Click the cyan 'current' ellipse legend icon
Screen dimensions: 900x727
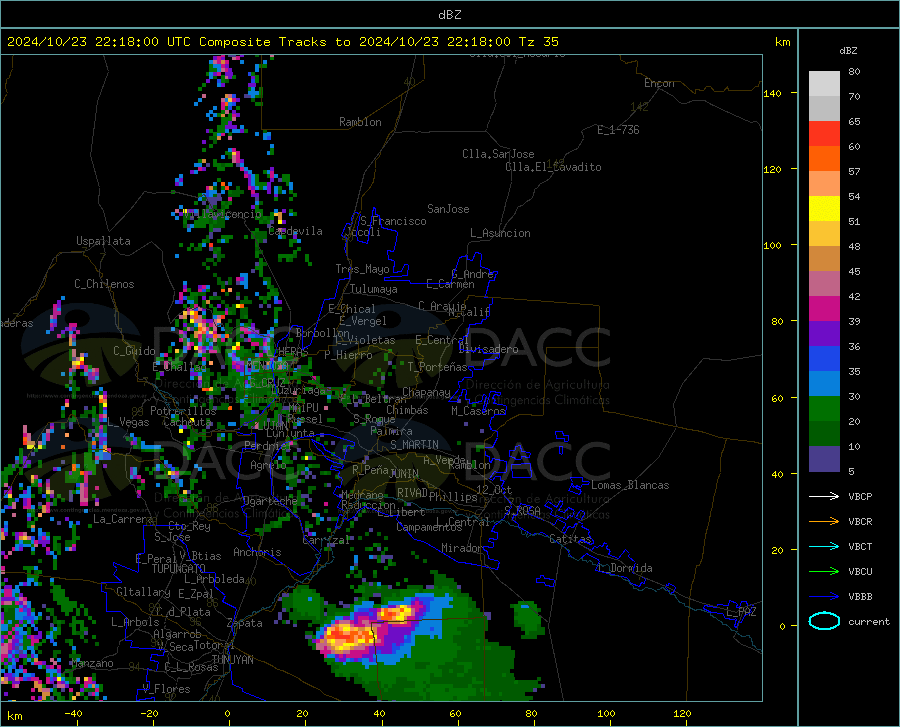[x=824, y=621]
